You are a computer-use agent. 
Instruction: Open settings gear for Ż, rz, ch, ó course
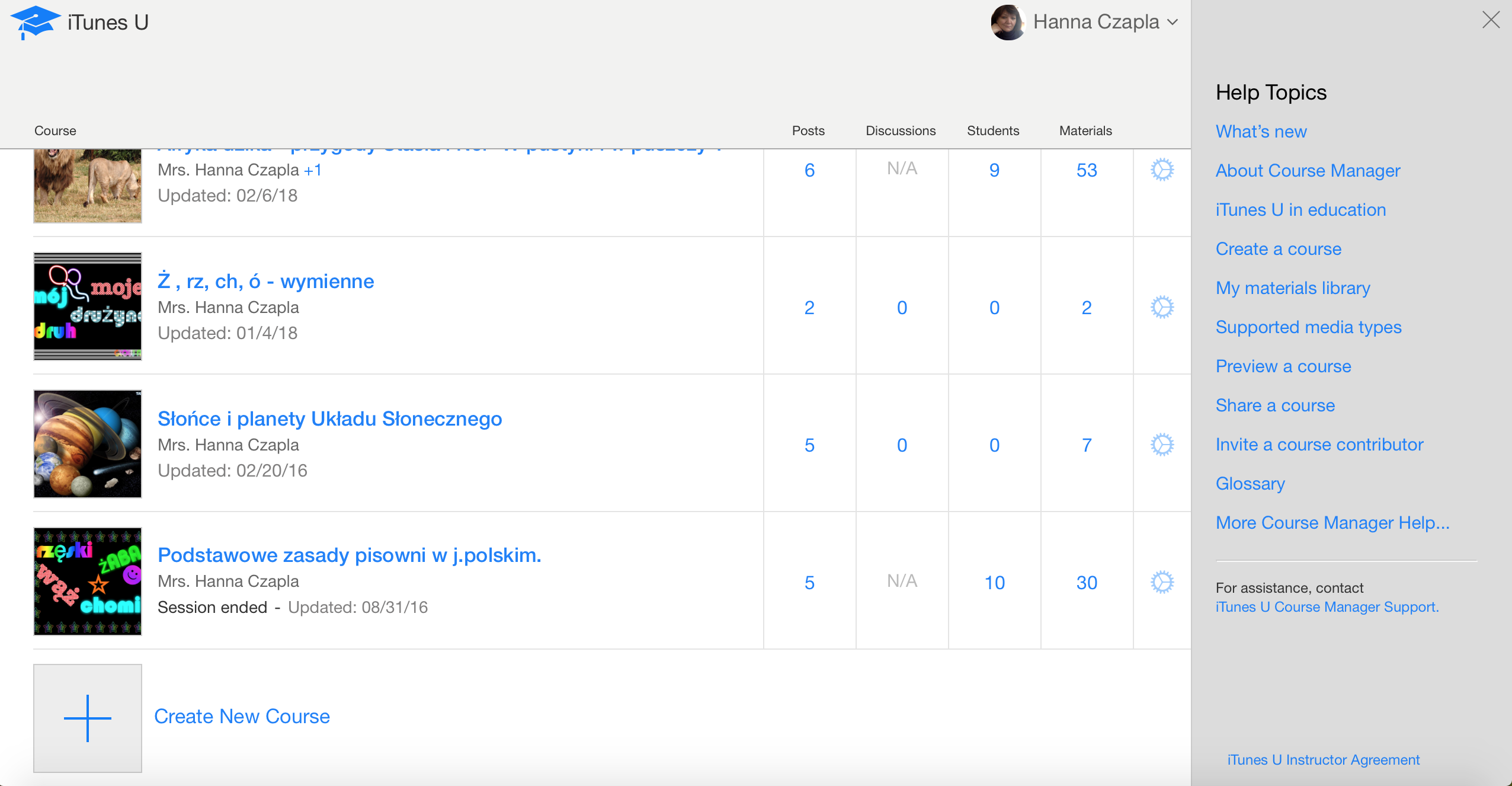coord(1162,308)
